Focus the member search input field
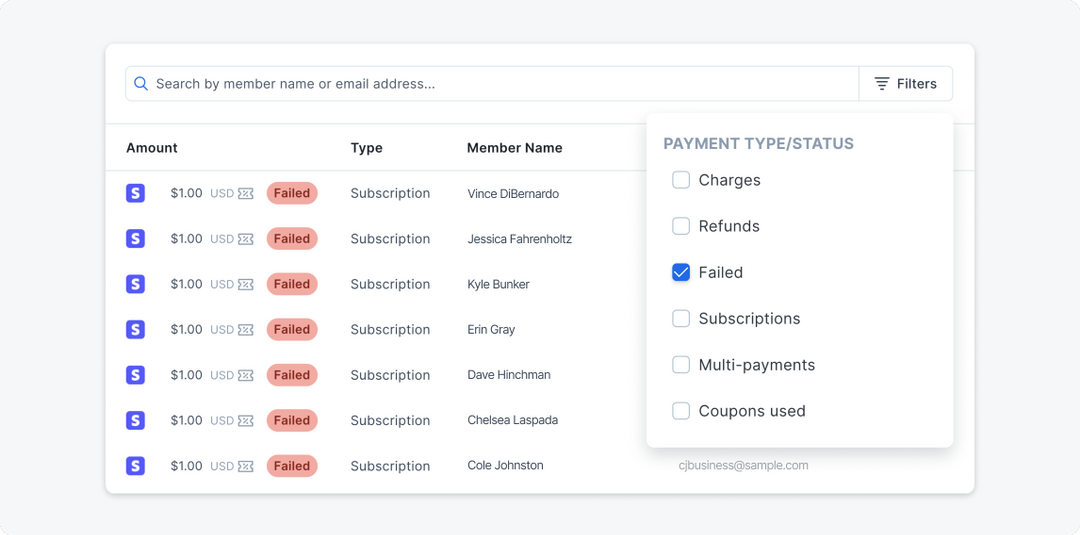 [x=500, y=84]
